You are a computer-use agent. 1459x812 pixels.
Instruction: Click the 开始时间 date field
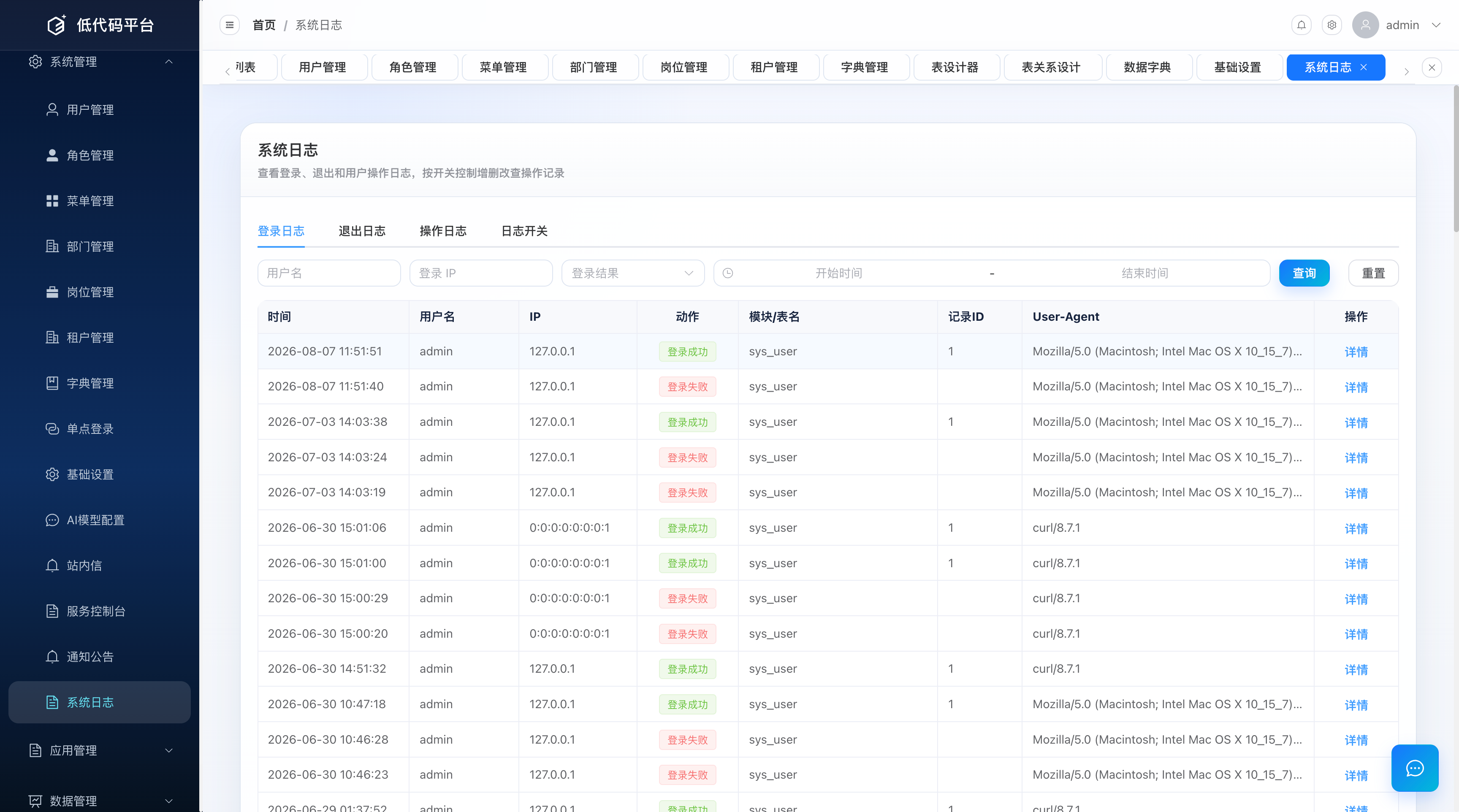(839, 273)
